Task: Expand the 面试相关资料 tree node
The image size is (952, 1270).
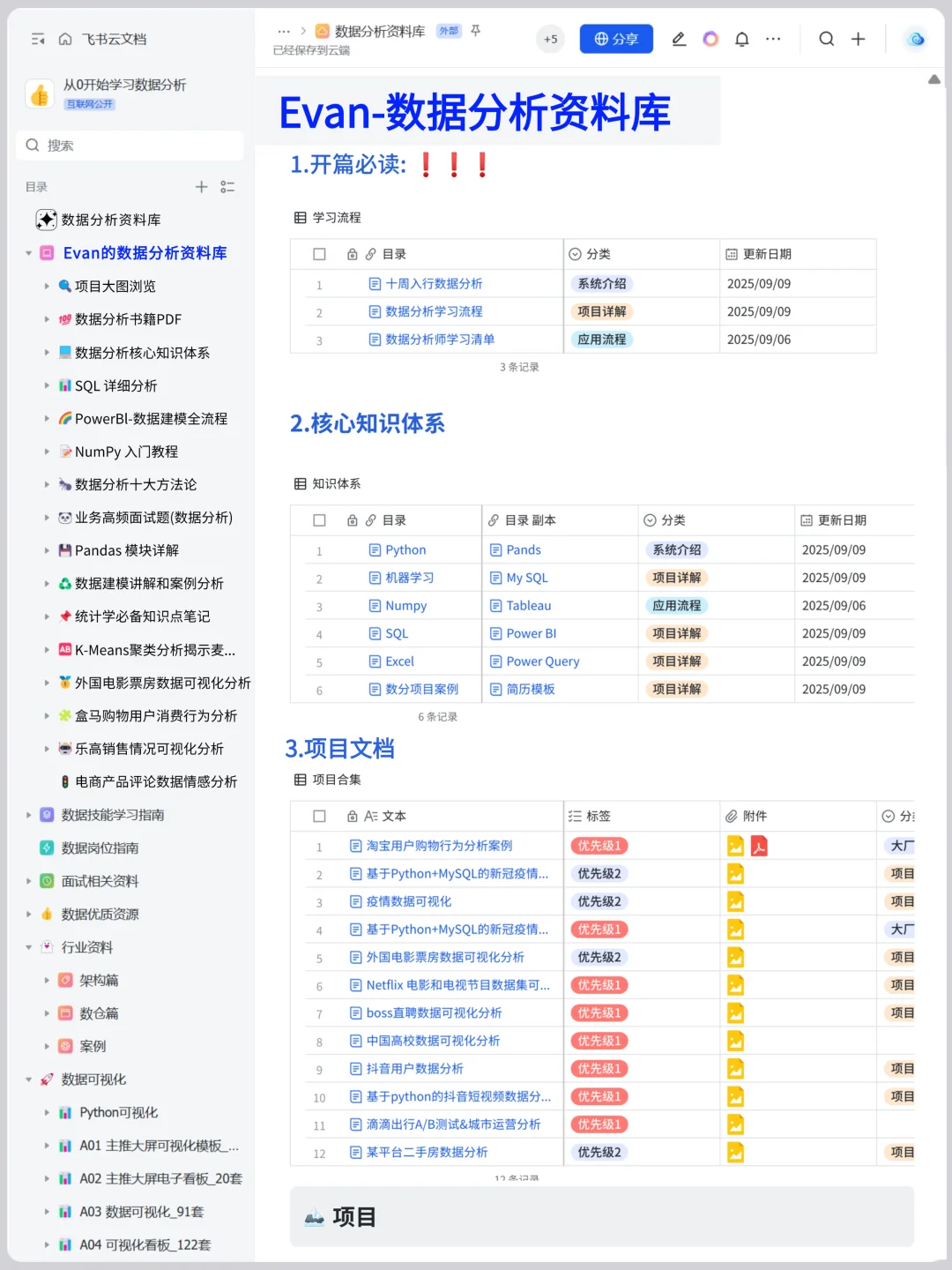Action: (x=28, y=881)
